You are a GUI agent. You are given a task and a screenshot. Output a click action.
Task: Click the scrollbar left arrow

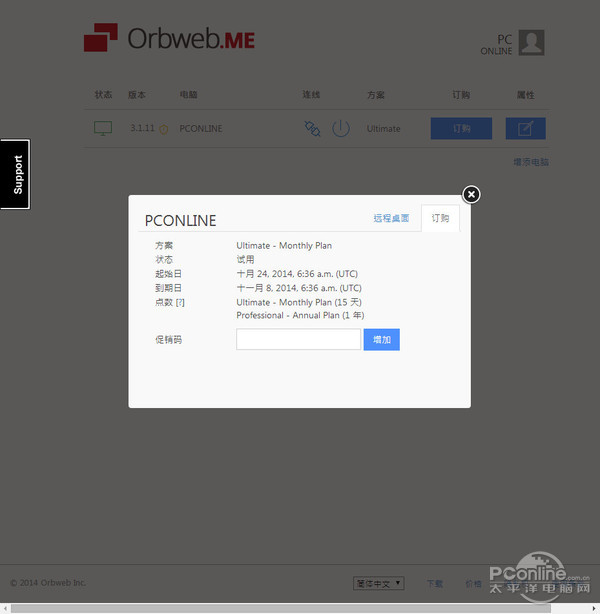pos(5,608)
